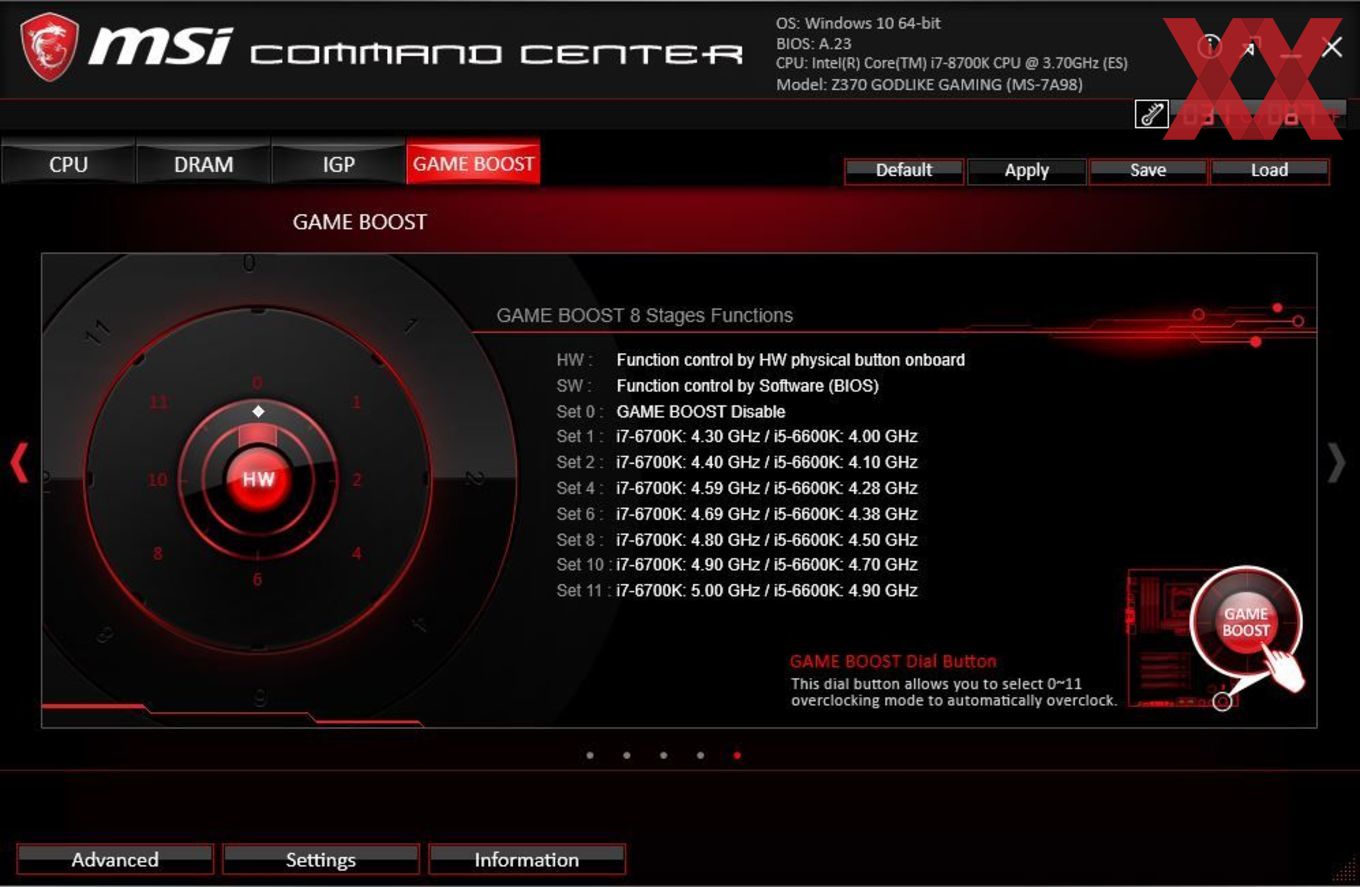Viewport: 1360px width, 887px height.
Task: Save the current profile with Save
Action: click(x=1148, y=170)
